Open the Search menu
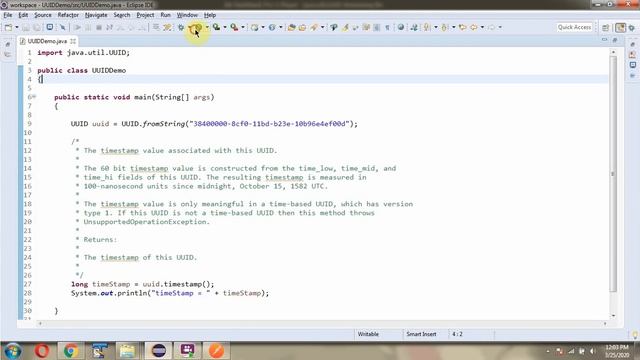640x360 pixels. click(x=122, y=15)
